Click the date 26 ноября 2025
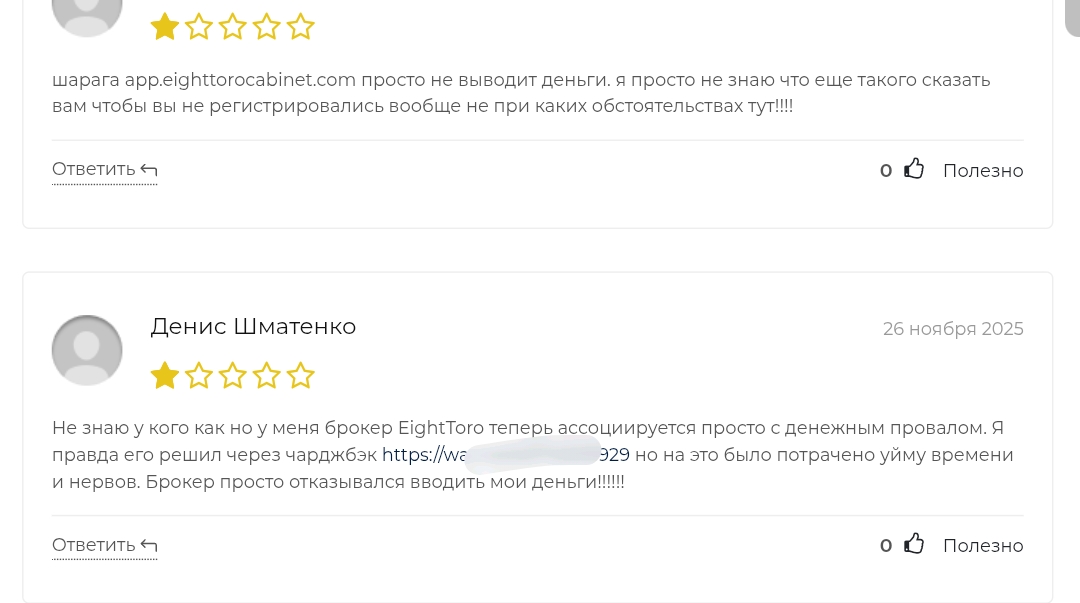This screenshot has width=1080, height=603. pyautogui.click(x=952, y=329)
